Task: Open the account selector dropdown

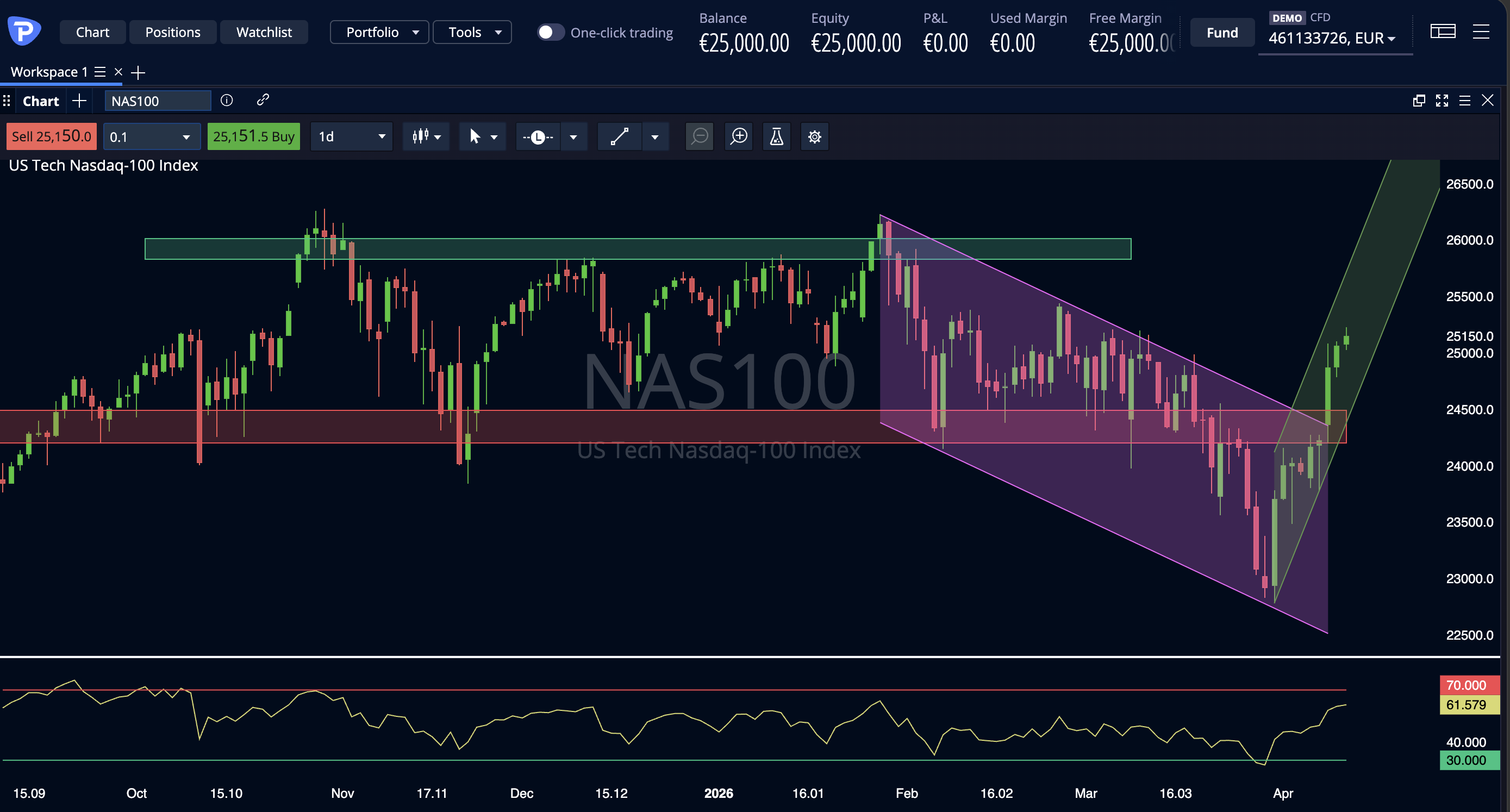Action: point(1332,38)
